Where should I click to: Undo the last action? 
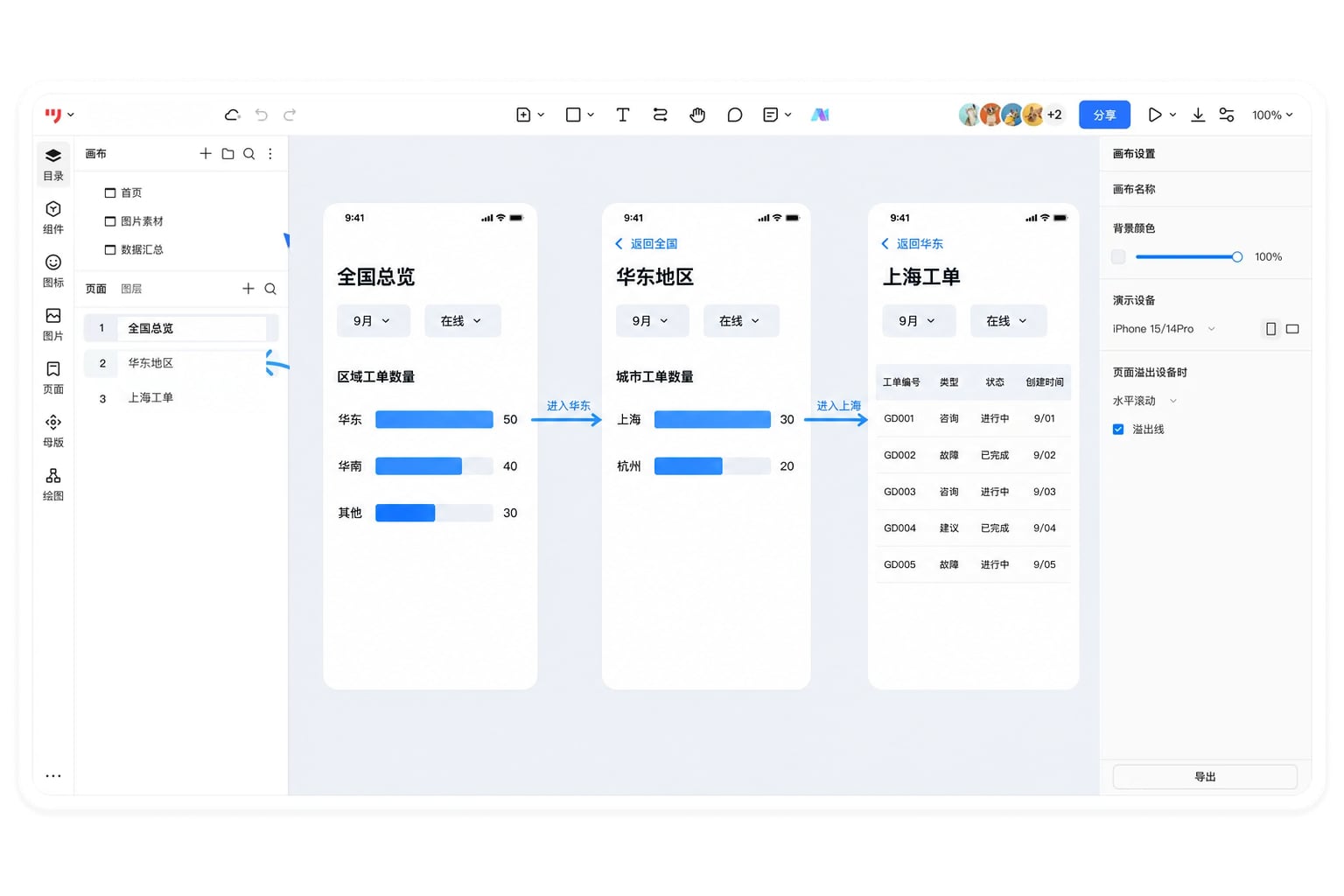tap(261, 115)
